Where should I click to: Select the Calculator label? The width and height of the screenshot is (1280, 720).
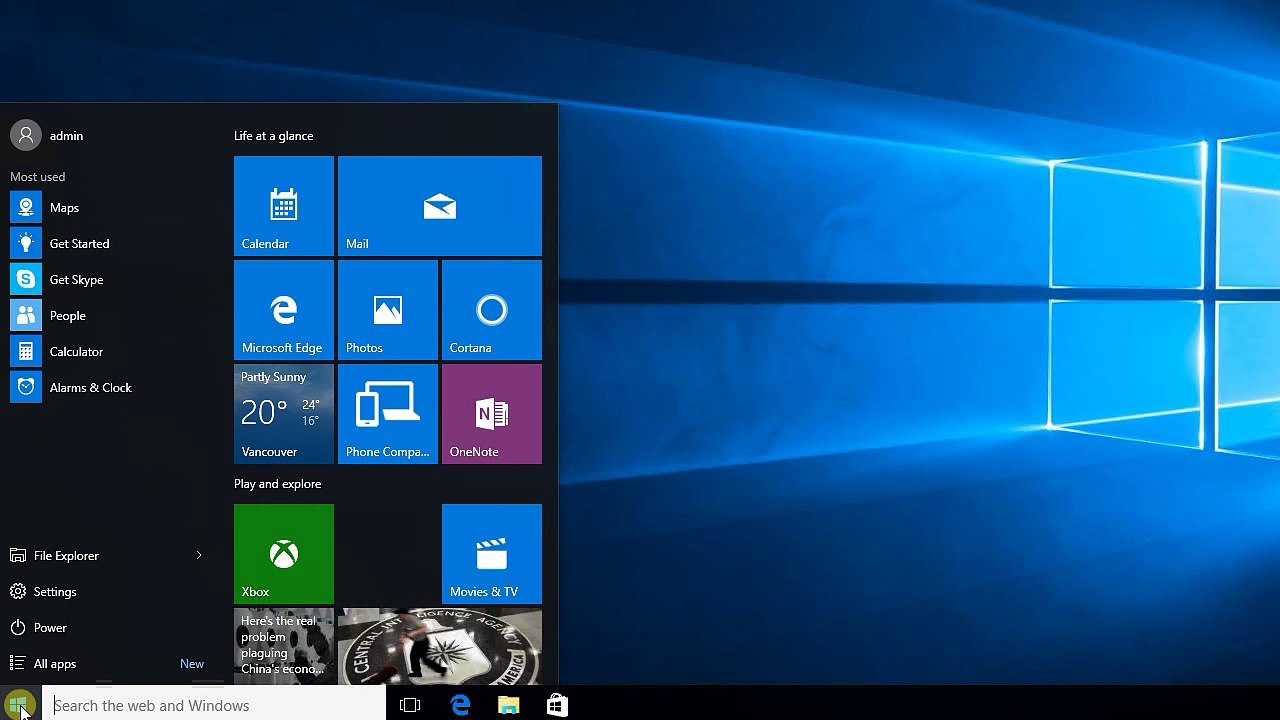[x=77, y=352]
